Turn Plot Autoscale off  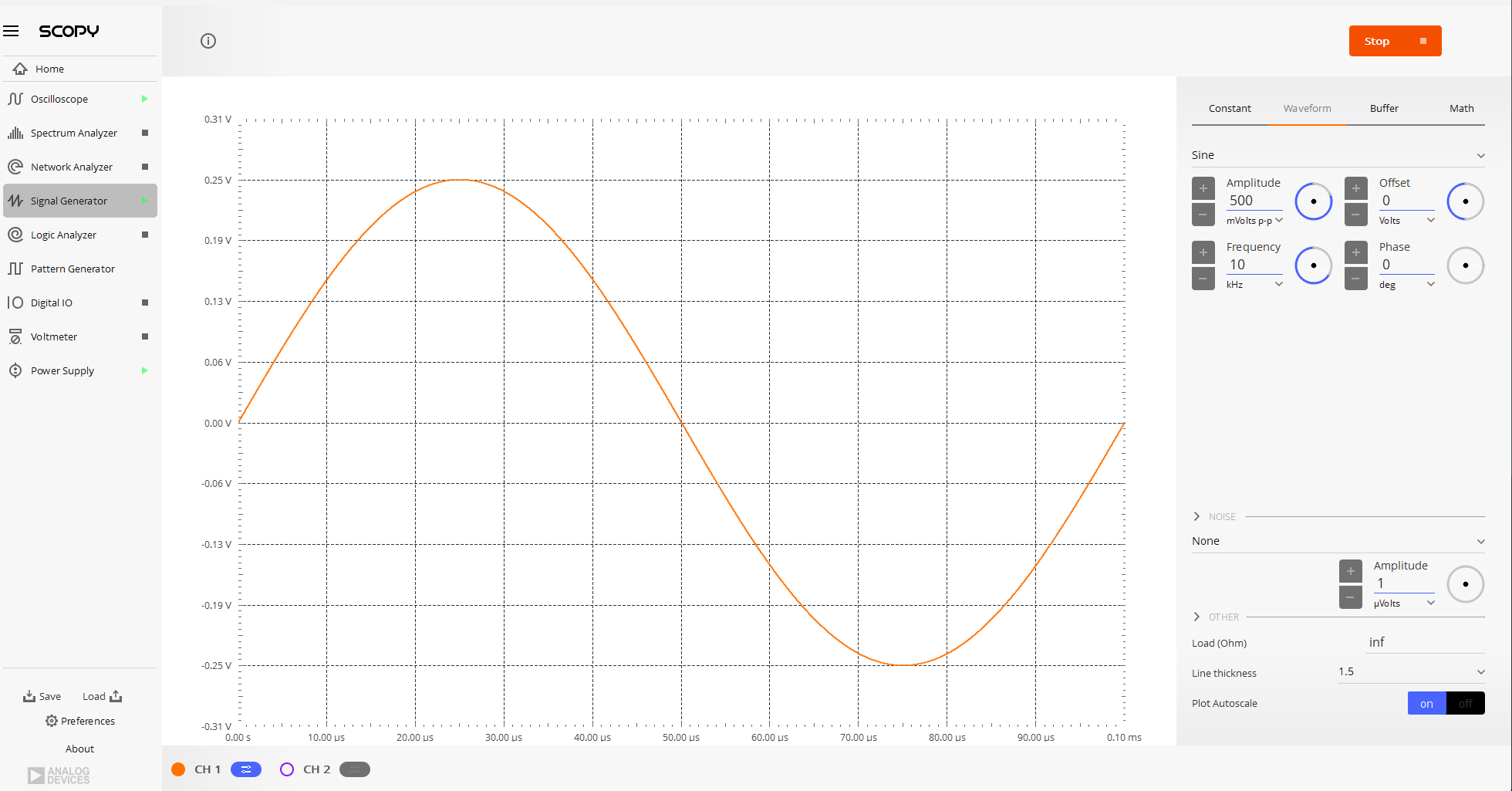[1466, 703]
